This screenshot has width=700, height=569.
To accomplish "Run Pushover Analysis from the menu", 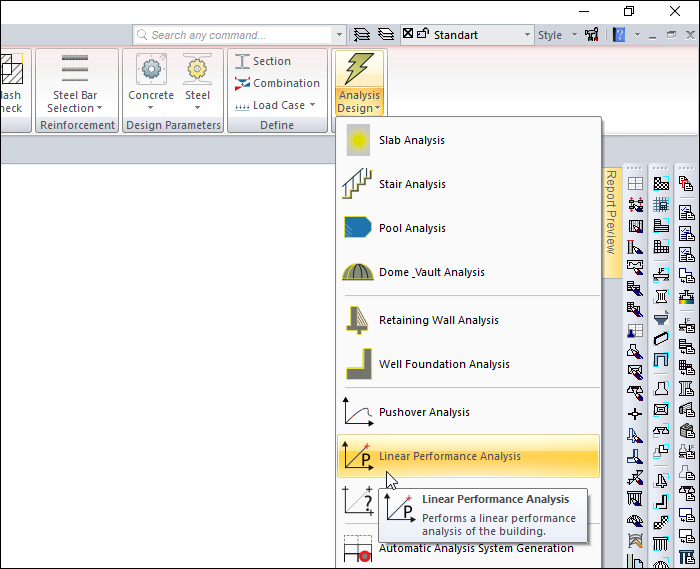I will (x=358, y=412).
